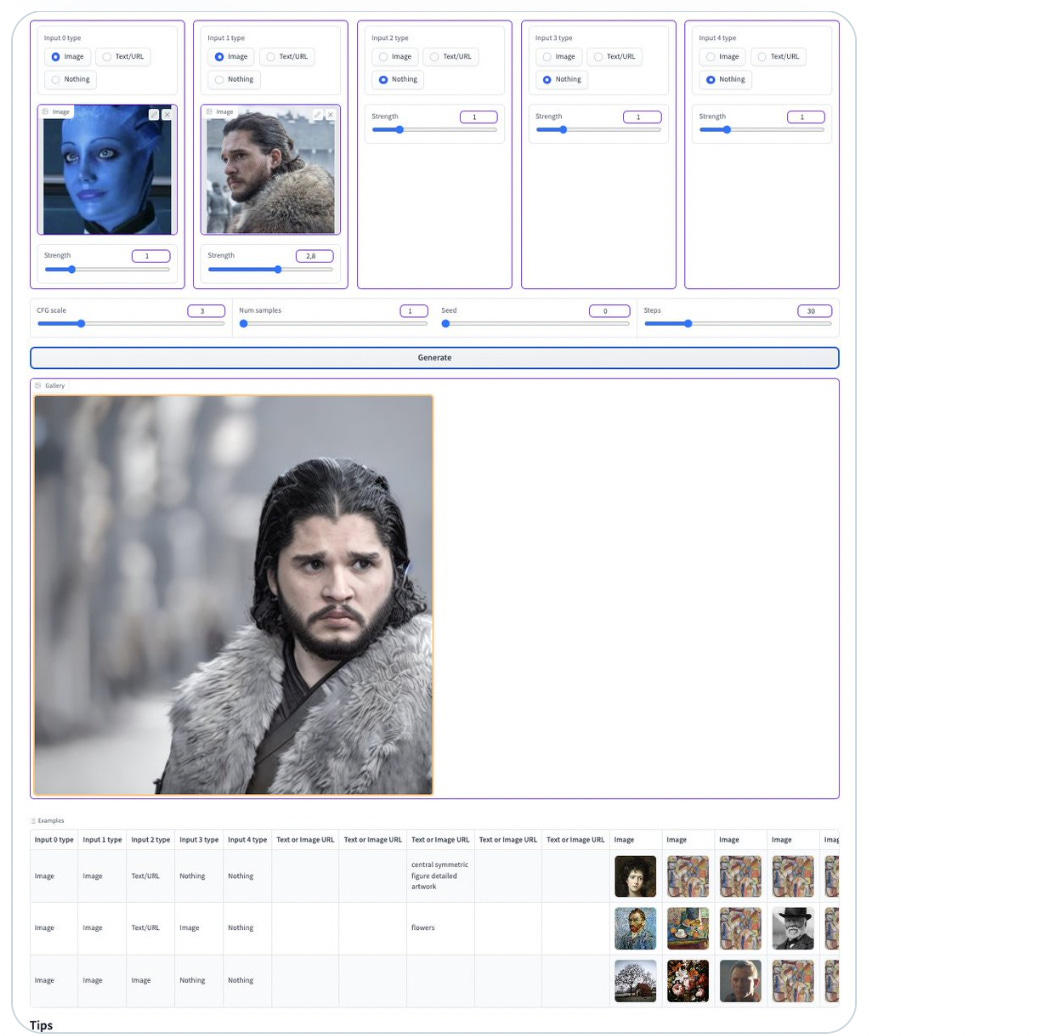
Task: Click the still life painting example thumbnail
Action: click(688, 928)
